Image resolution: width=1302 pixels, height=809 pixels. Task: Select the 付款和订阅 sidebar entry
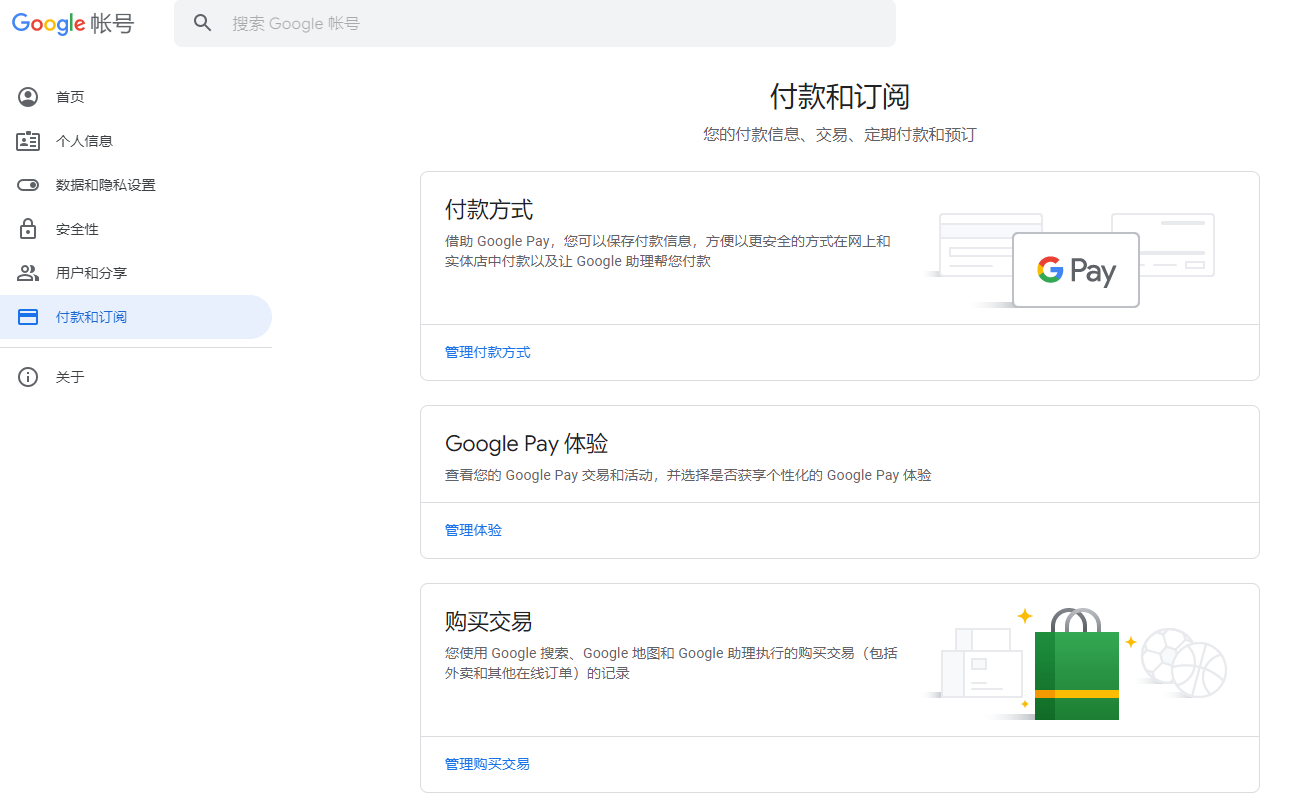(x=136, y=317)
